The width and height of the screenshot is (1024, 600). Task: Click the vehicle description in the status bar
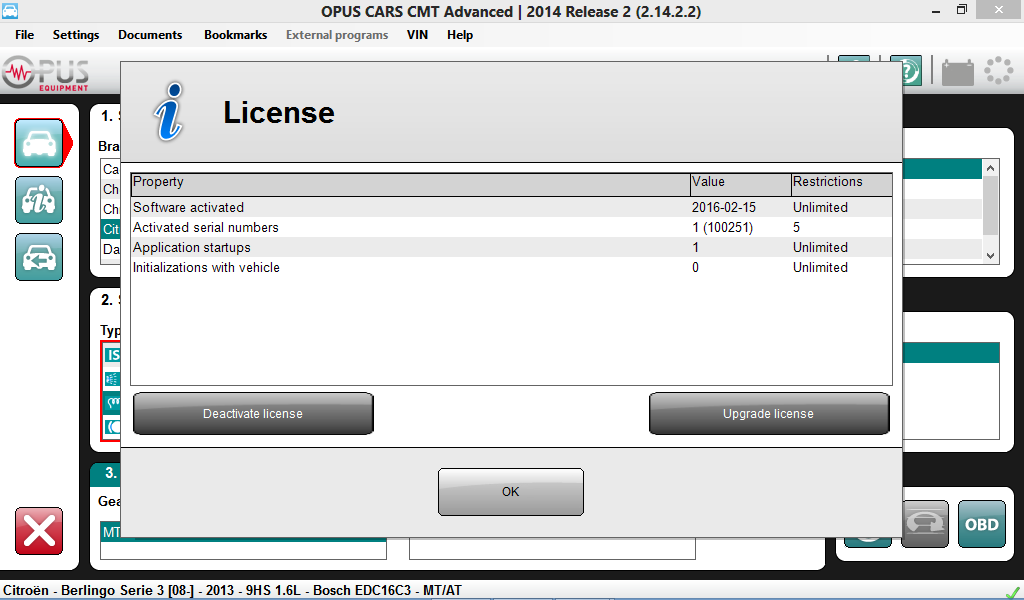[232, 590]
